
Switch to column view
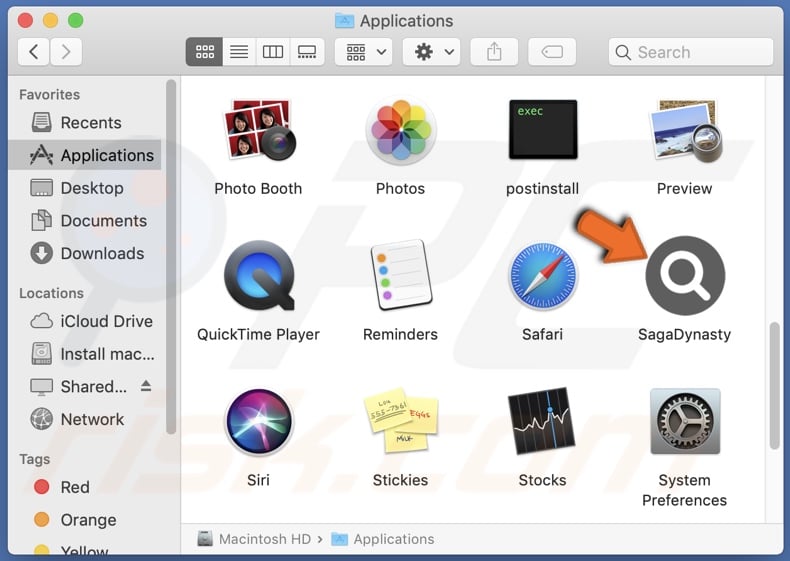click(x=273, y=51)
